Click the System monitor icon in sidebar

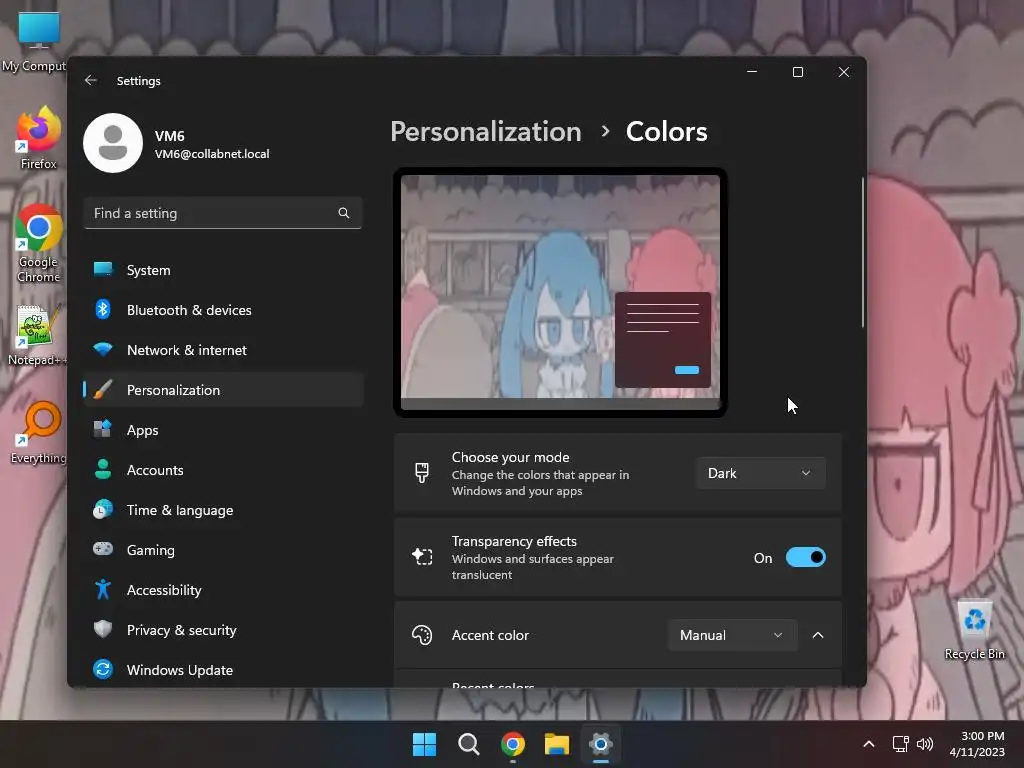point(103,270)
